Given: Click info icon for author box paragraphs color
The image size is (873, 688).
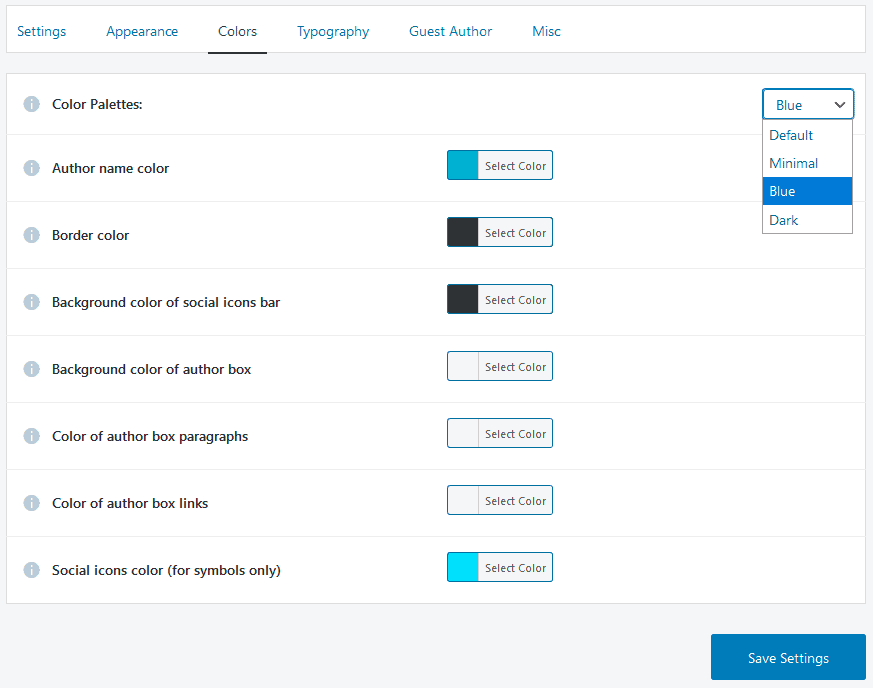Looking at the screenshot, I should tap(32, 436).
